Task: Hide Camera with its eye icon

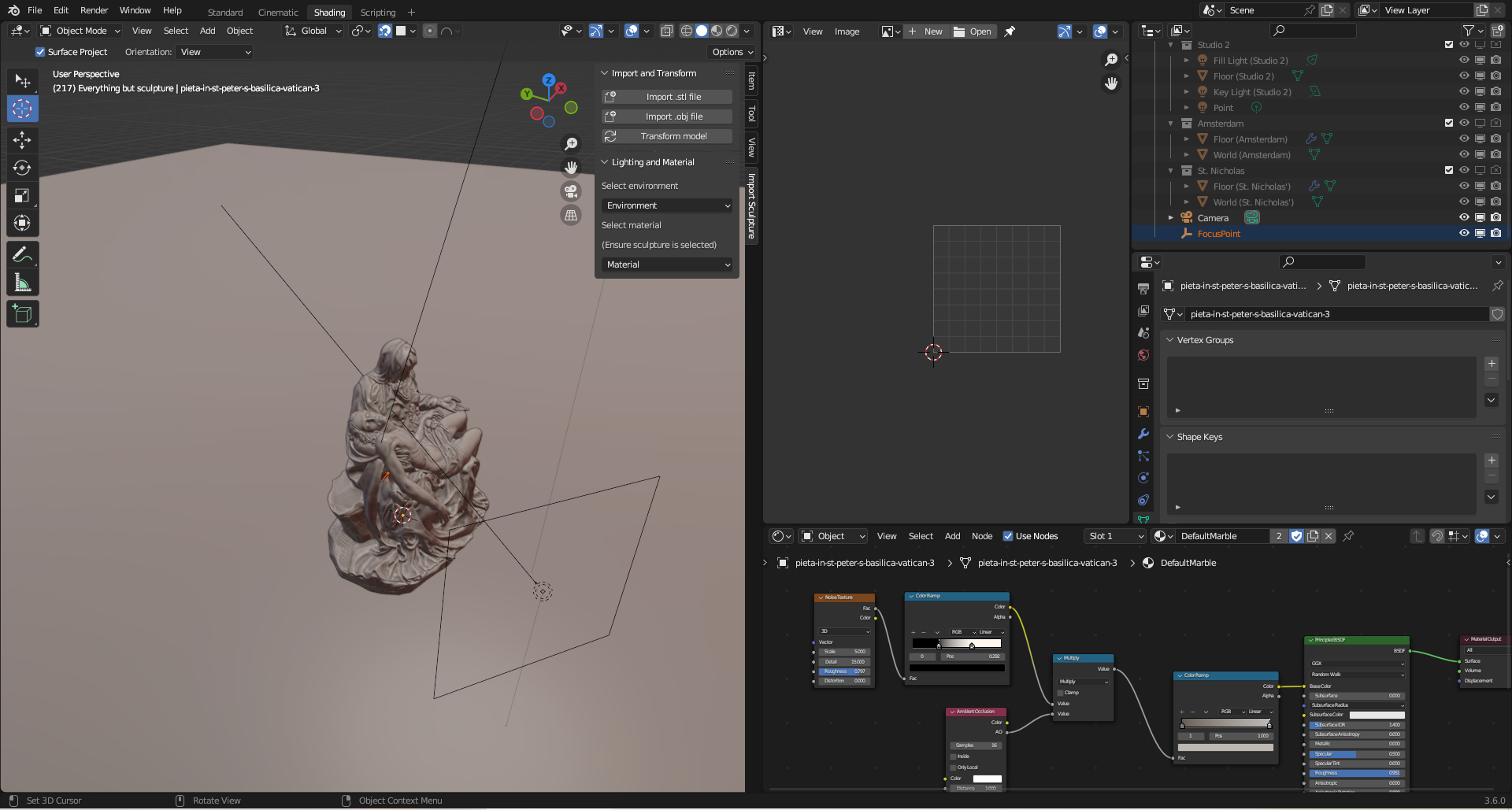Action: [1464, 218]
